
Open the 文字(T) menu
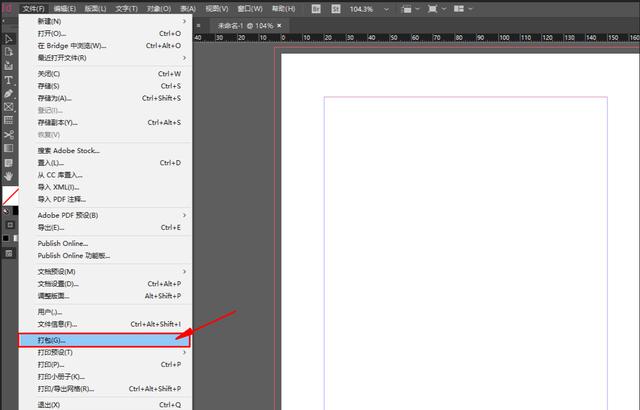point(127,9)
